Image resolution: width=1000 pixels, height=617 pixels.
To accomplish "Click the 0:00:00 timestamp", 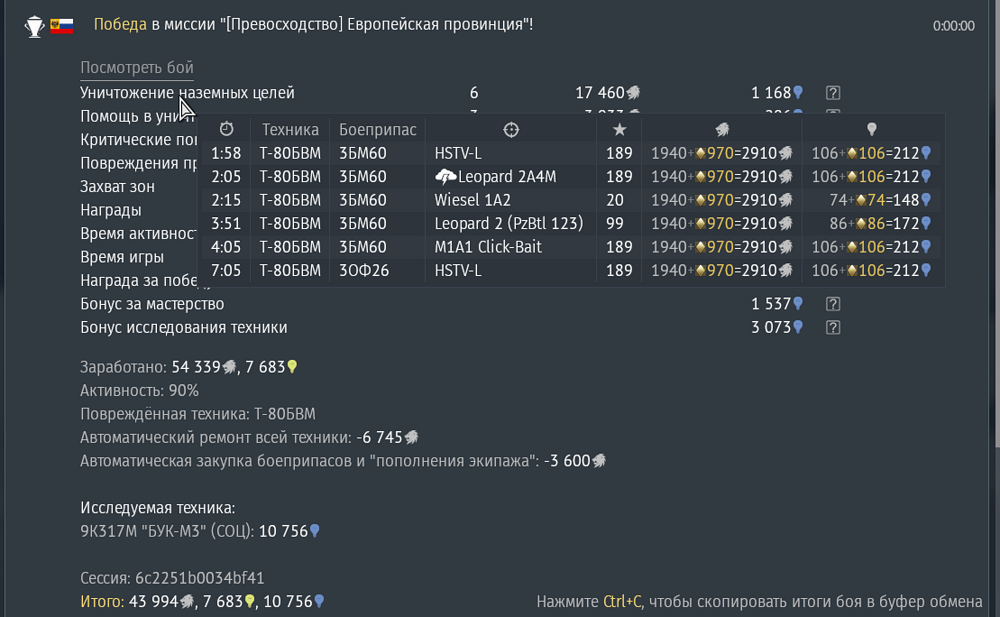I will point(953,26).
